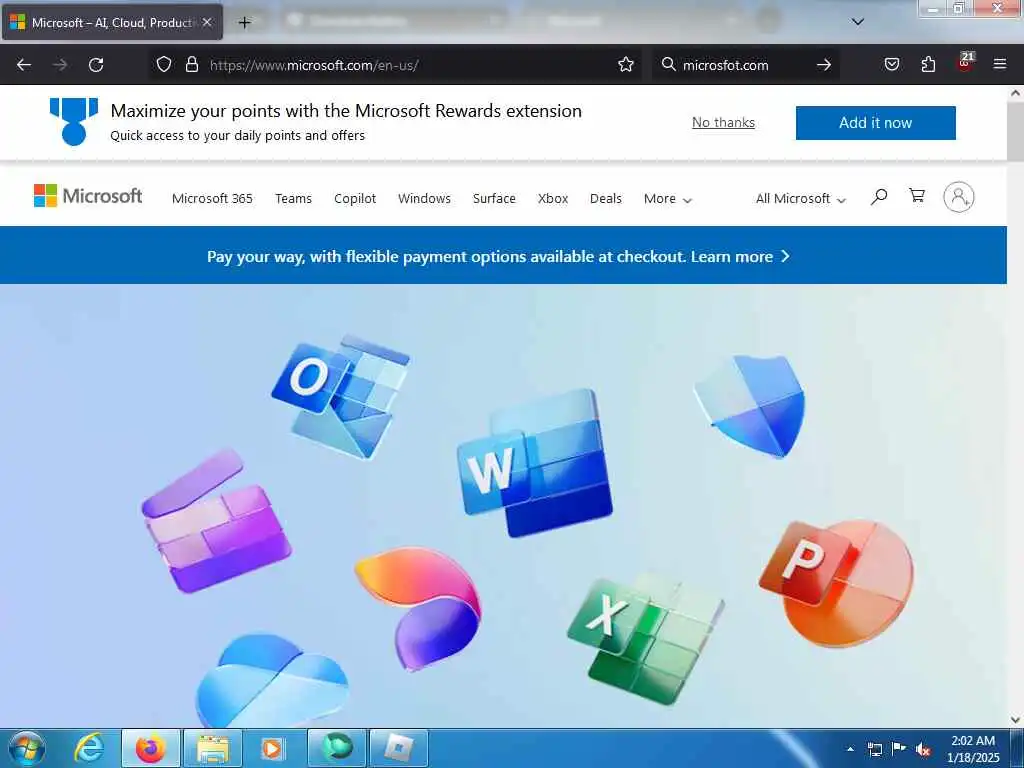Viewport: 1024px width, 768px height.
Task: Switch to Firefox on the taskbar
Action: click(x=150, y=748)
